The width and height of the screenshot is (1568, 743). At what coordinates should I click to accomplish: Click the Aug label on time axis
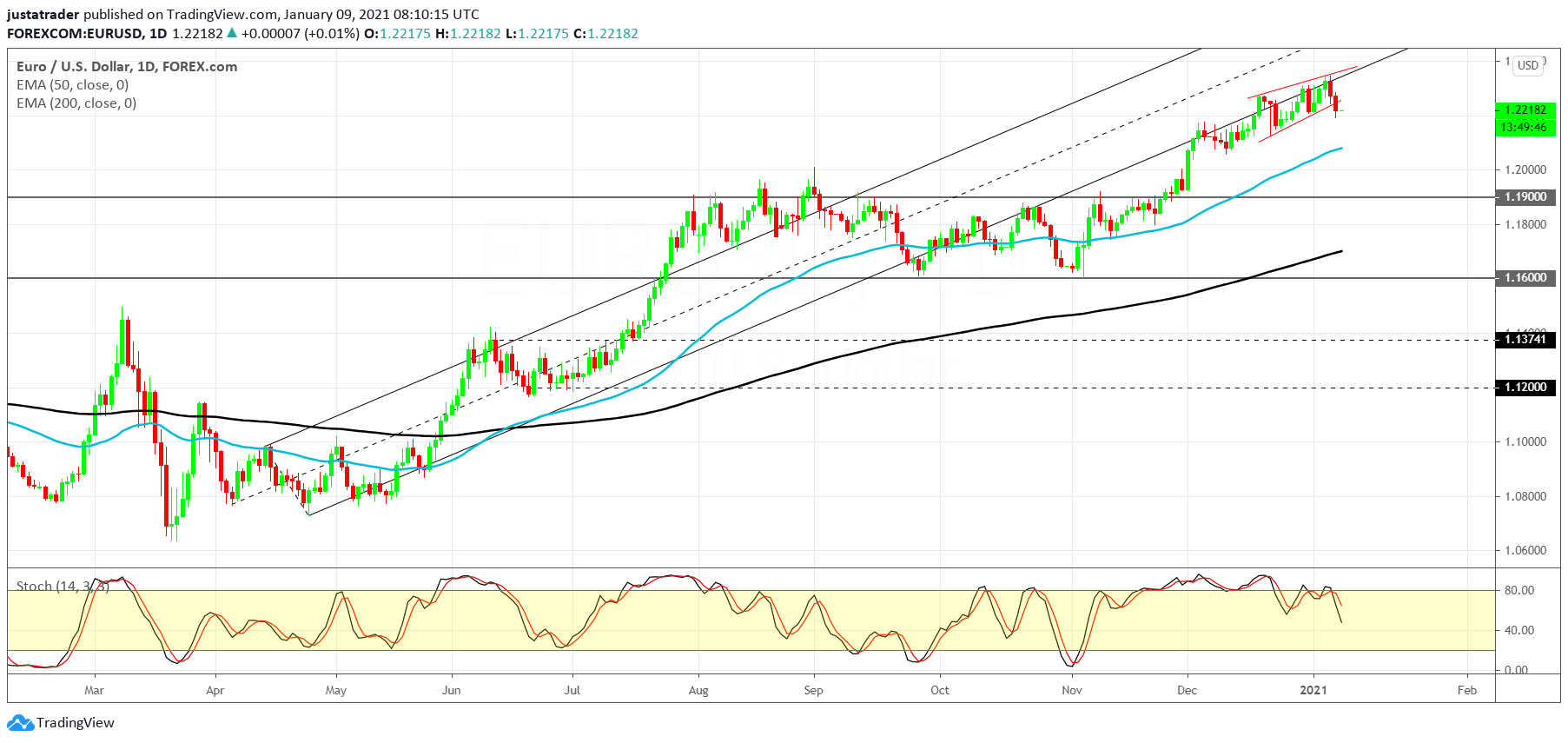(x=698, y=691)
